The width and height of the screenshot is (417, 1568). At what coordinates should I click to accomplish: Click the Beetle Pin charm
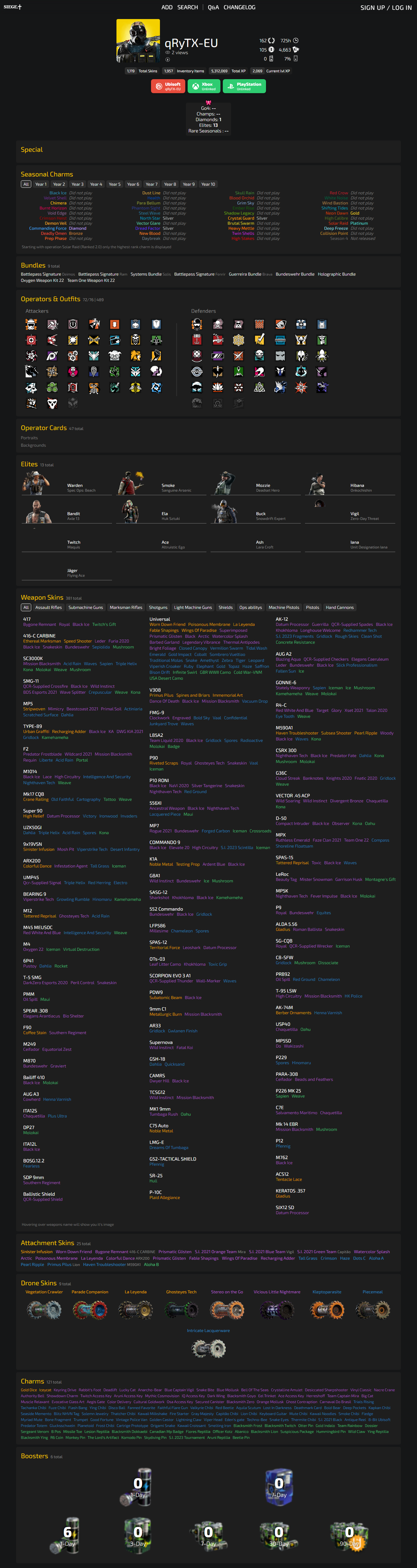coord(241,1438)
